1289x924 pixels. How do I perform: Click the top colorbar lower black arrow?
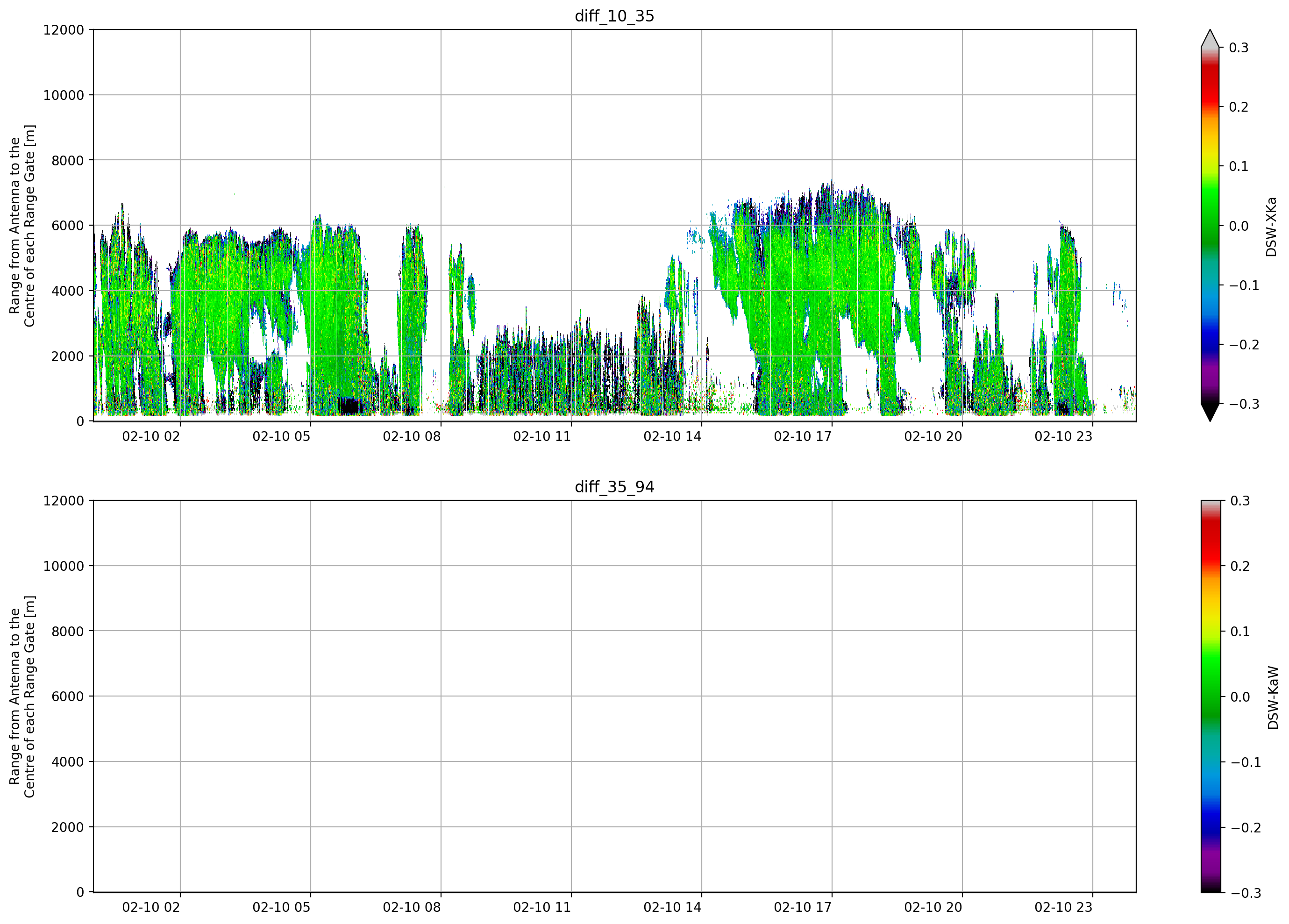(x=1210, y=412)
